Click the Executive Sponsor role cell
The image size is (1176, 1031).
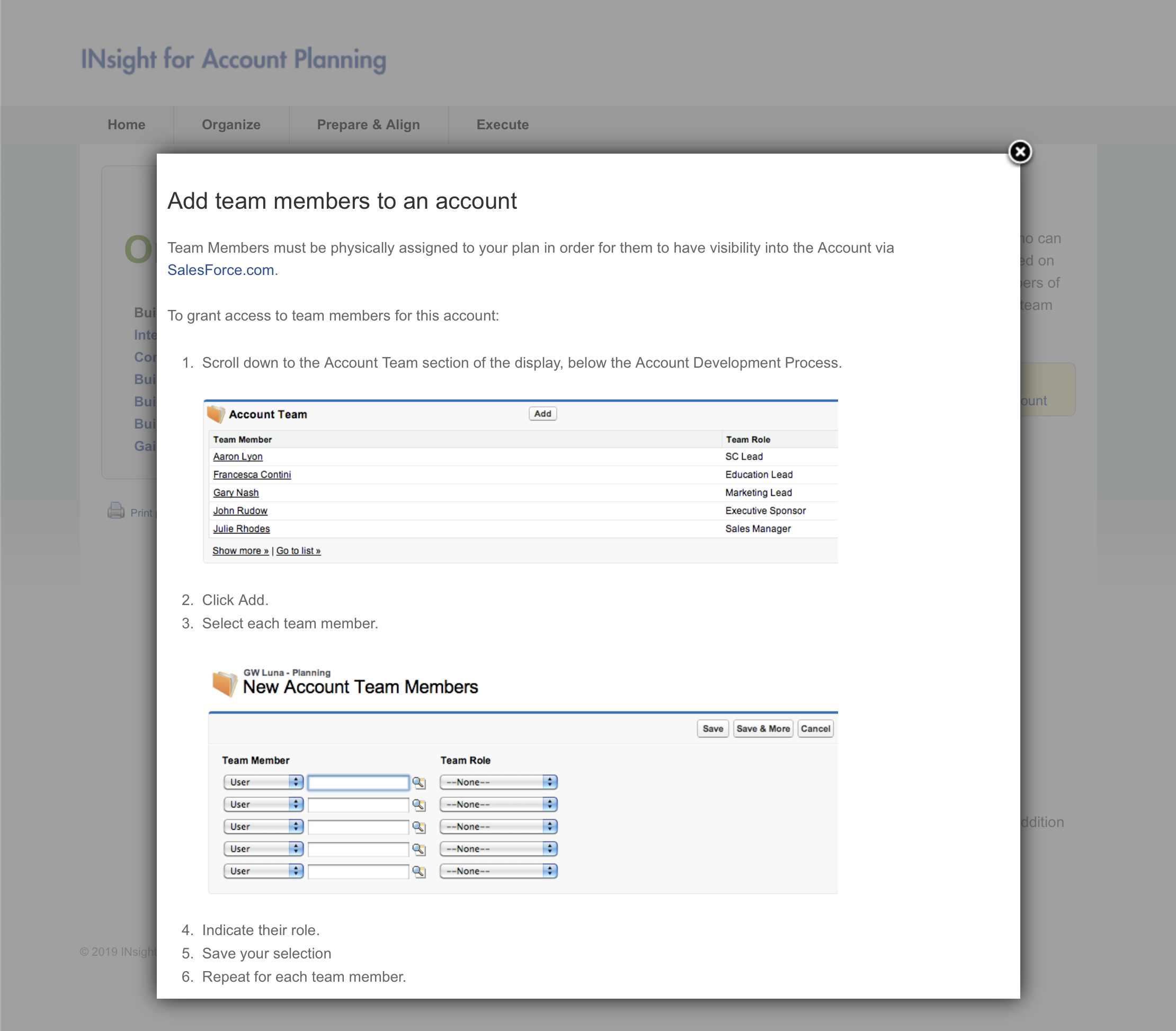(765, 510)
